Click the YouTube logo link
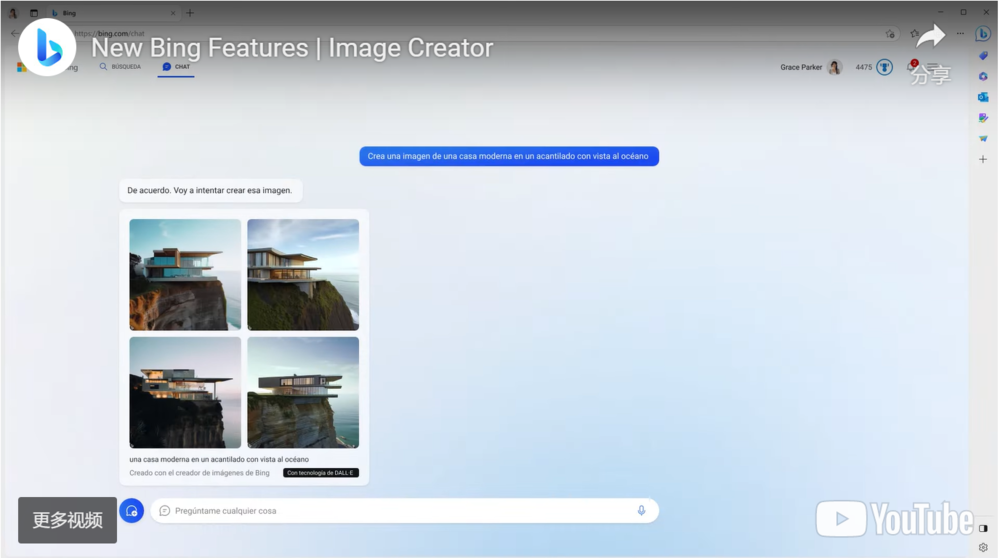Screen dimensions: 1000x558 (894, 519)
